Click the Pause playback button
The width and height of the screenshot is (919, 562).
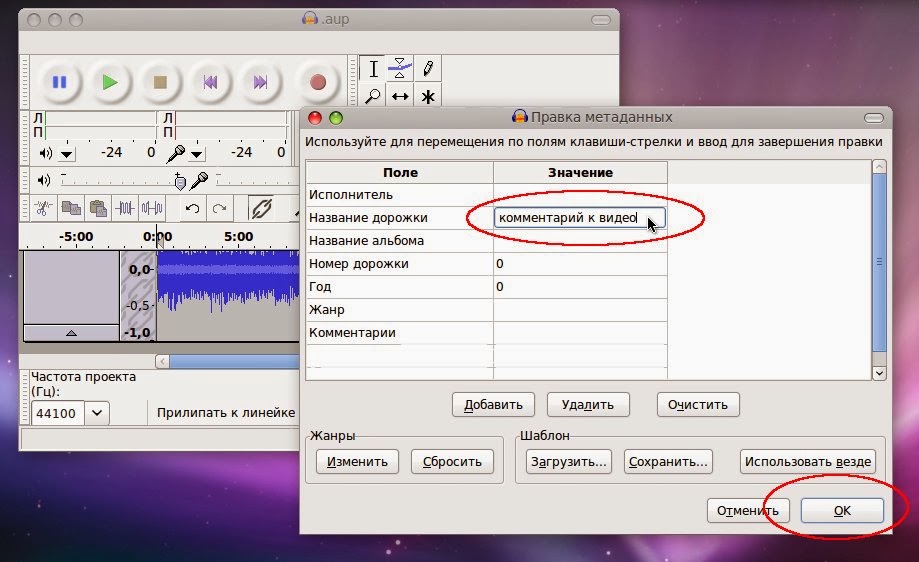pos(59,82)
